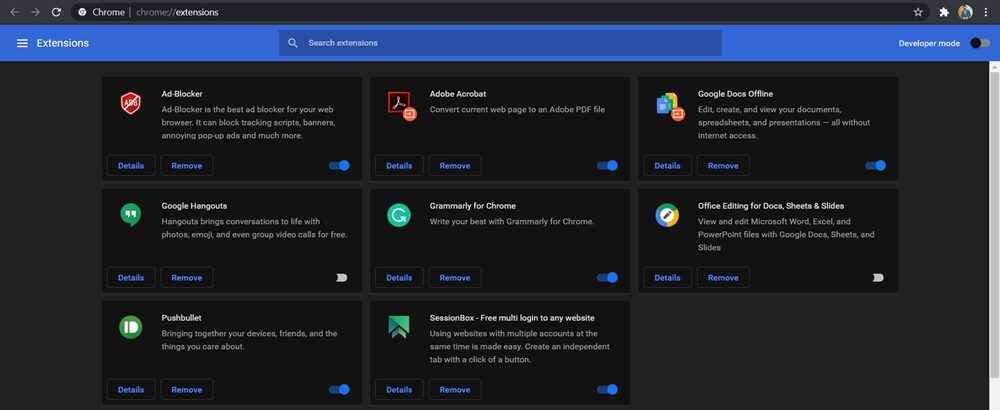Image resolution: width=1000 pixels, height=410 pixels.
Task: Click the browser back arrow
Action: tap(14, 12)
